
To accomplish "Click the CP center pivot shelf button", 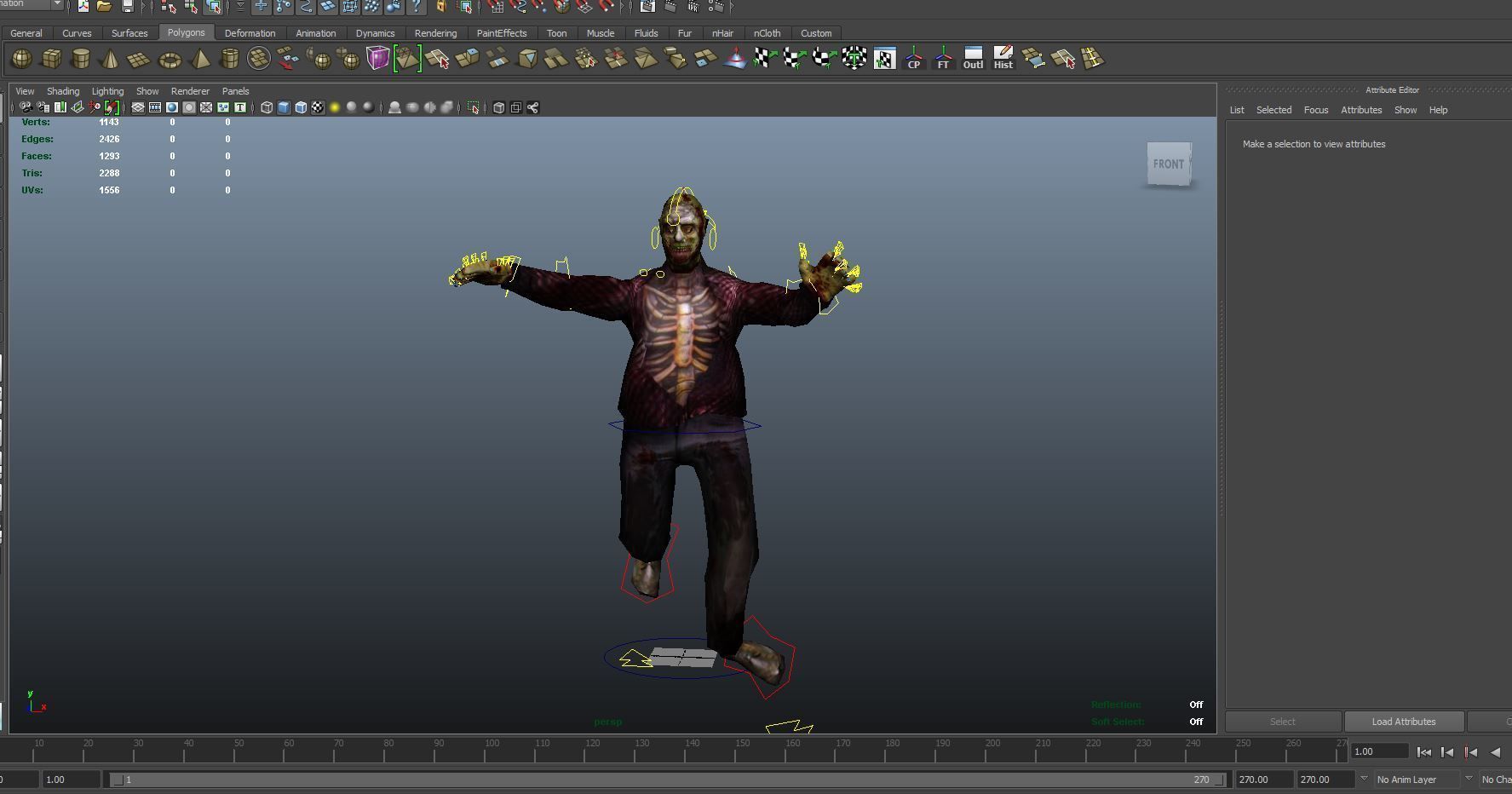I will (x=913, y=59).
